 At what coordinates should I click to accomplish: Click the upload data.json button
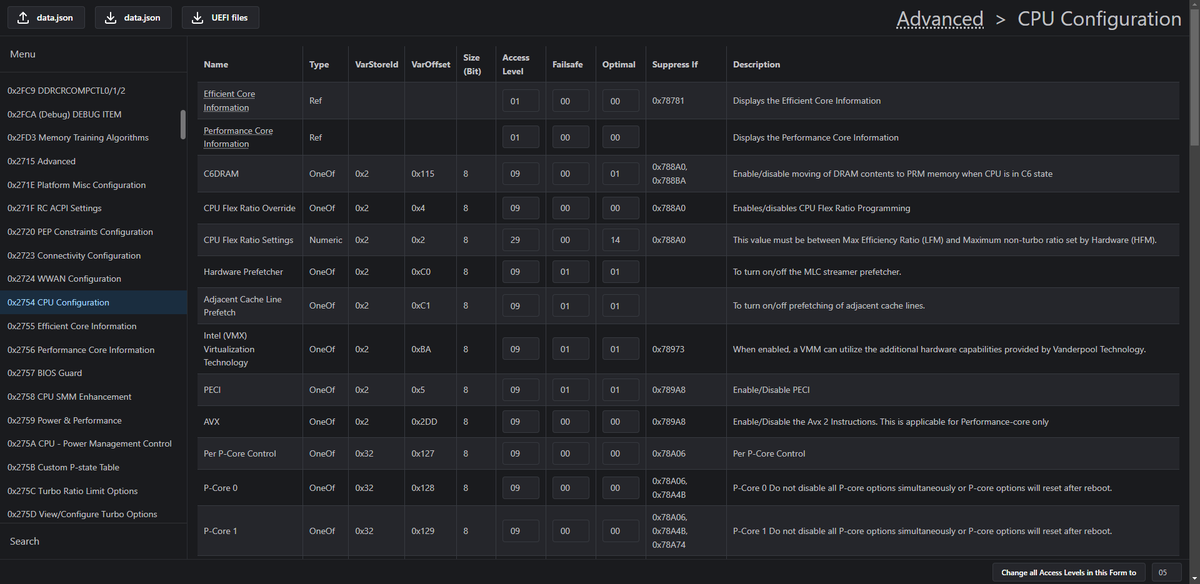(x=45, y=18)
